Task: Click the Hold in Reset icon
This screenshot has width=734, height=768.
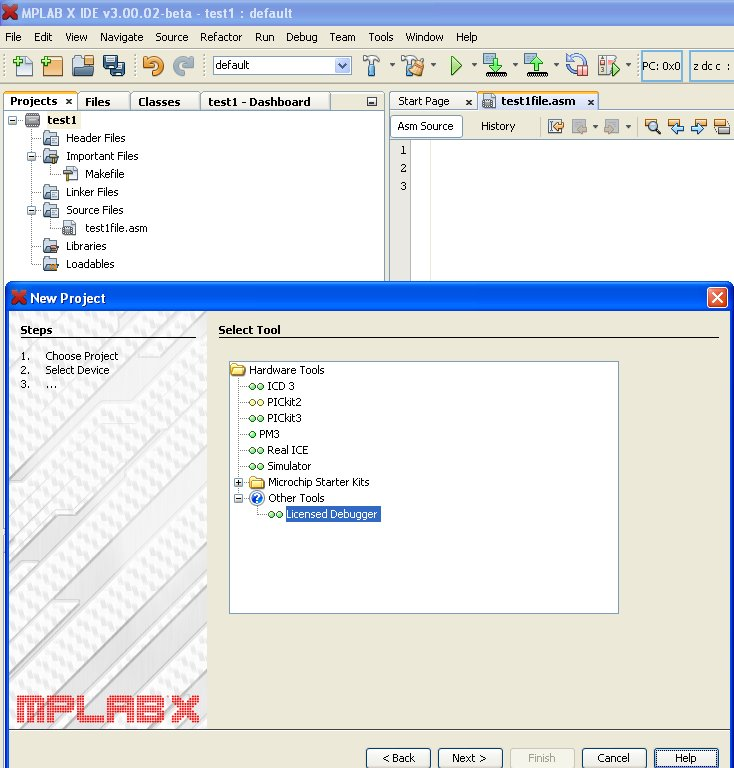Action: (577, 65)
